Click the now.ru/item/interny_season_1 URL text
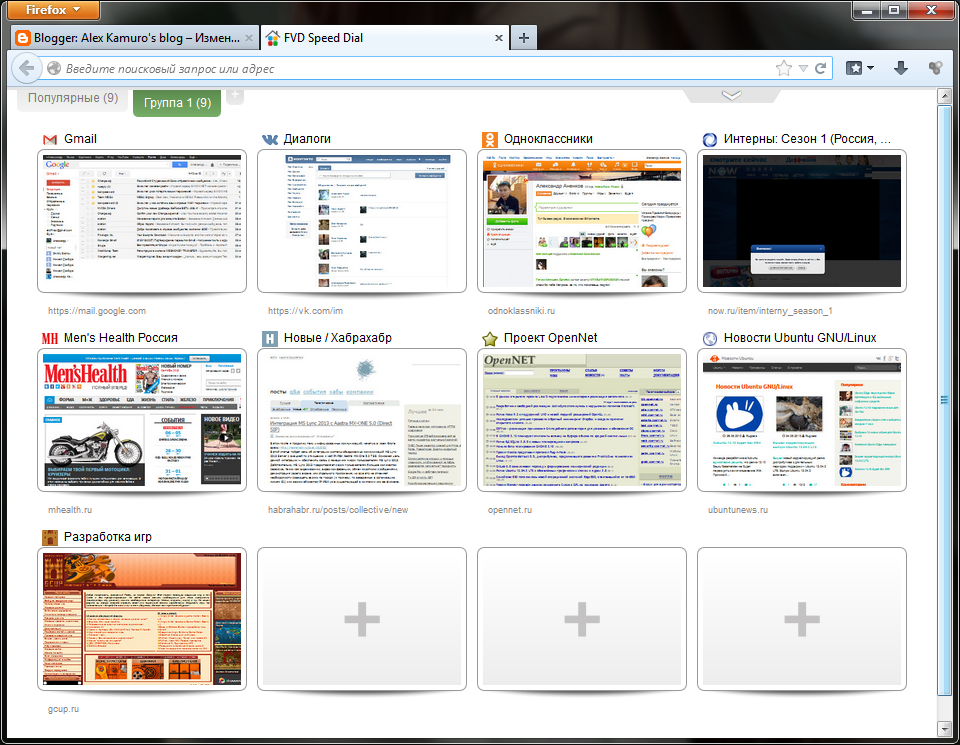Image resolution: width=960 pixels, height=745 pixels. (770, 311)
